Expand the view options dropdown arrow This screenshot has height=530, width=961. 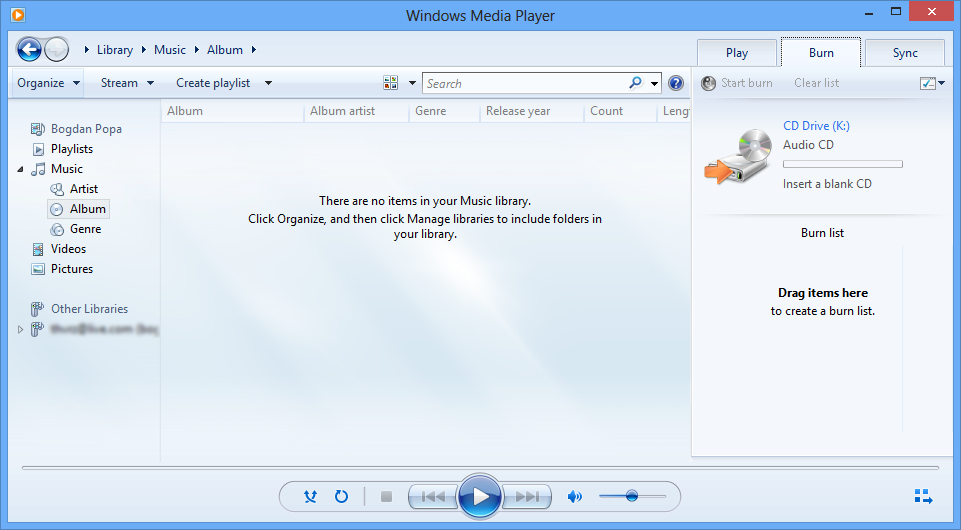pos(412,83)
